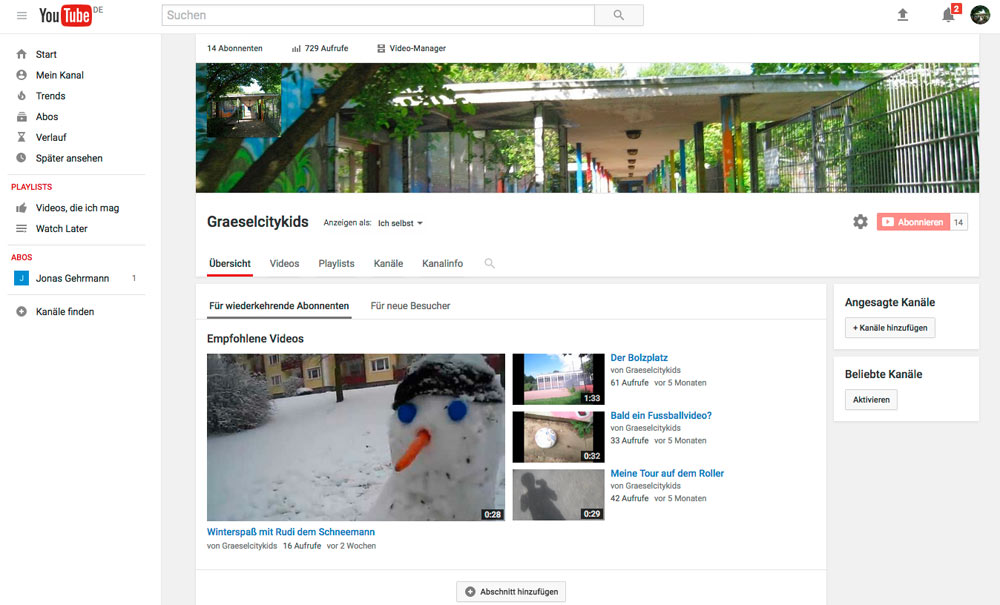
Task: Click the Start sidebar label
Action: [x=46, y=54]
